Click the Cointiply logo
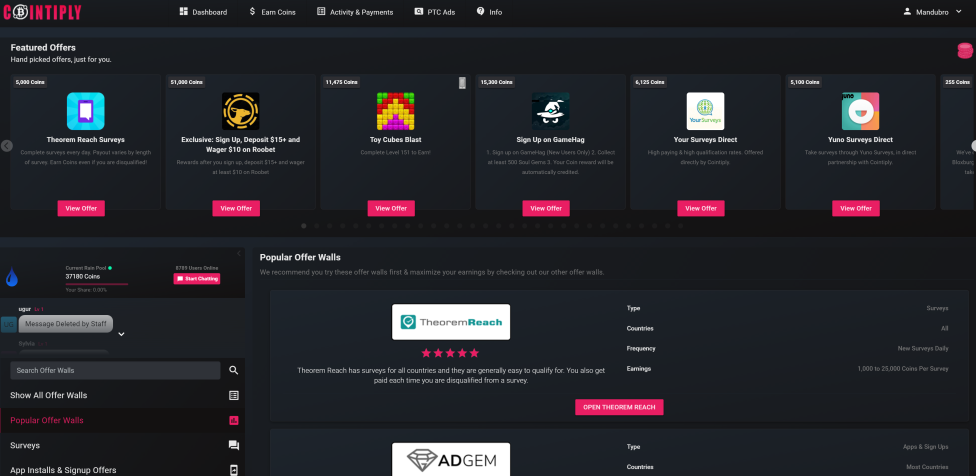This screenshot has width=976, height=476. click(x=42, y=11)
